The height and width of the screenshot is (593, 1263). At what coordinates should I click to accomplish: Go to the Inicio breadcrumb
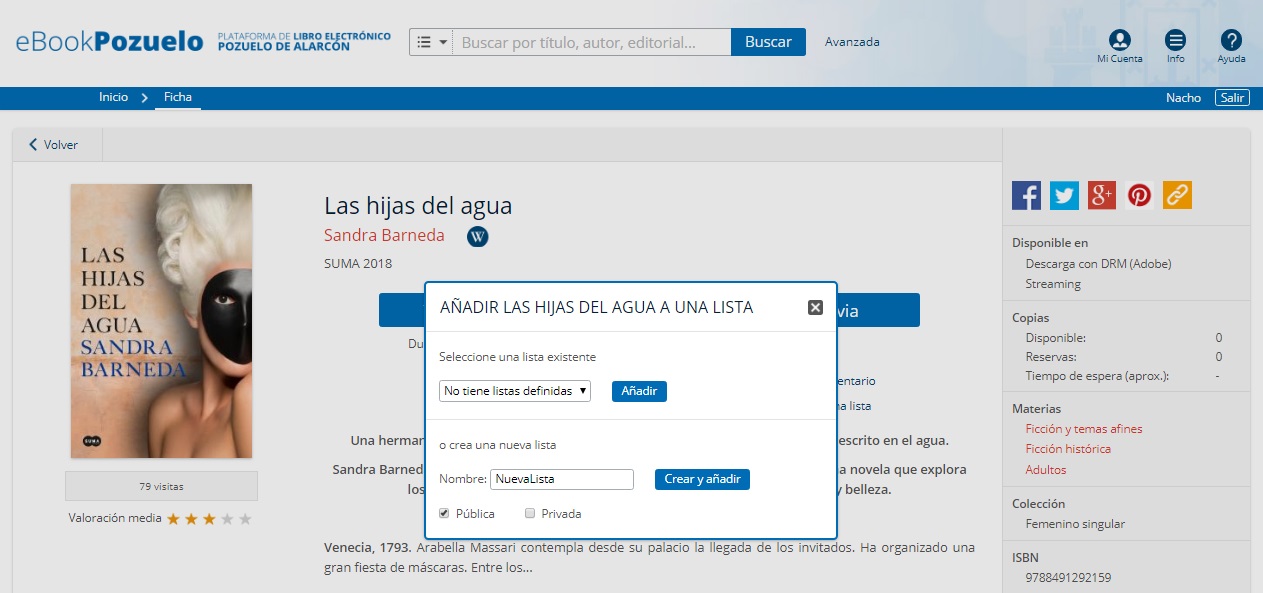(113, 97)
